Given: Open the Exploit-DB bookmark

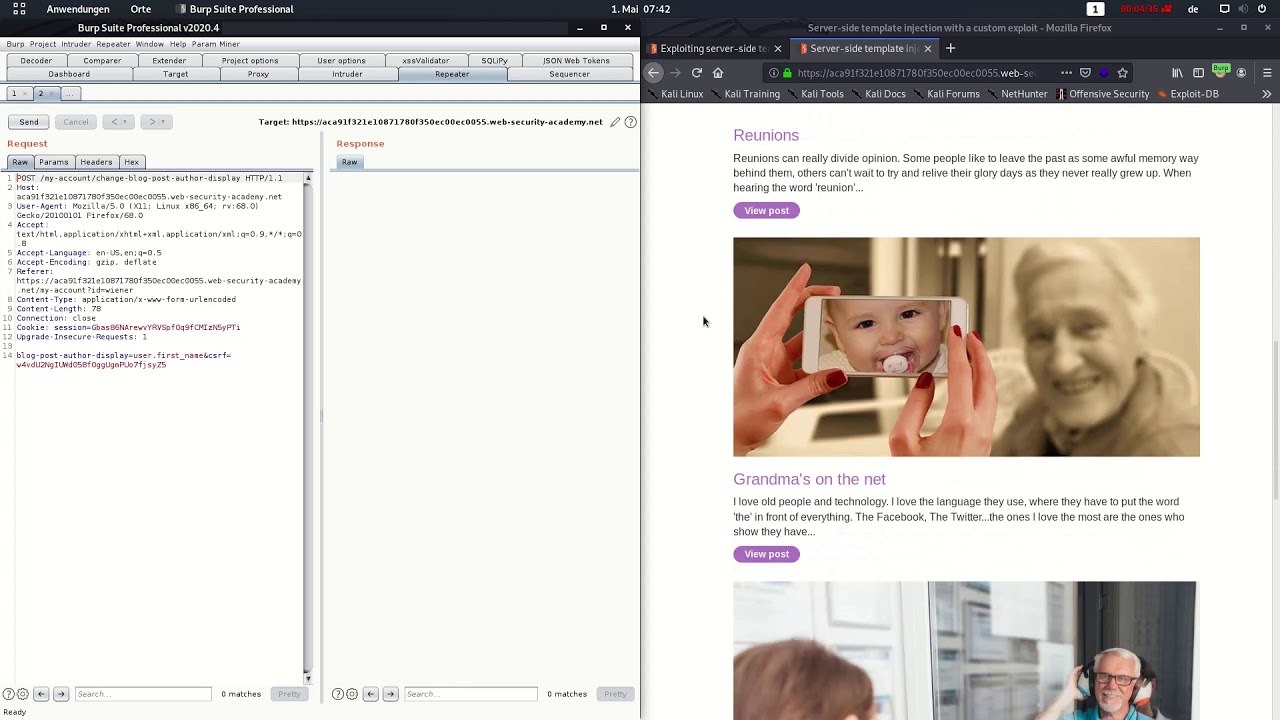Looking at the screenshot, I should coord(1188,94).
